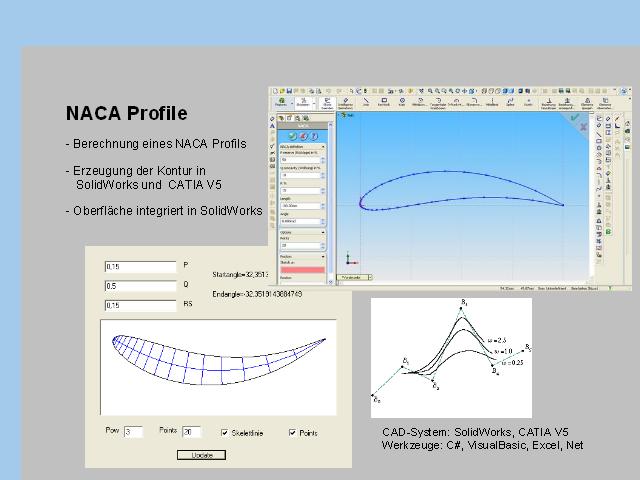The image size is (640, 480).
Task: Click the property panel vertical scrollbar
Action: pyautogui.click(x=331, y=204)
